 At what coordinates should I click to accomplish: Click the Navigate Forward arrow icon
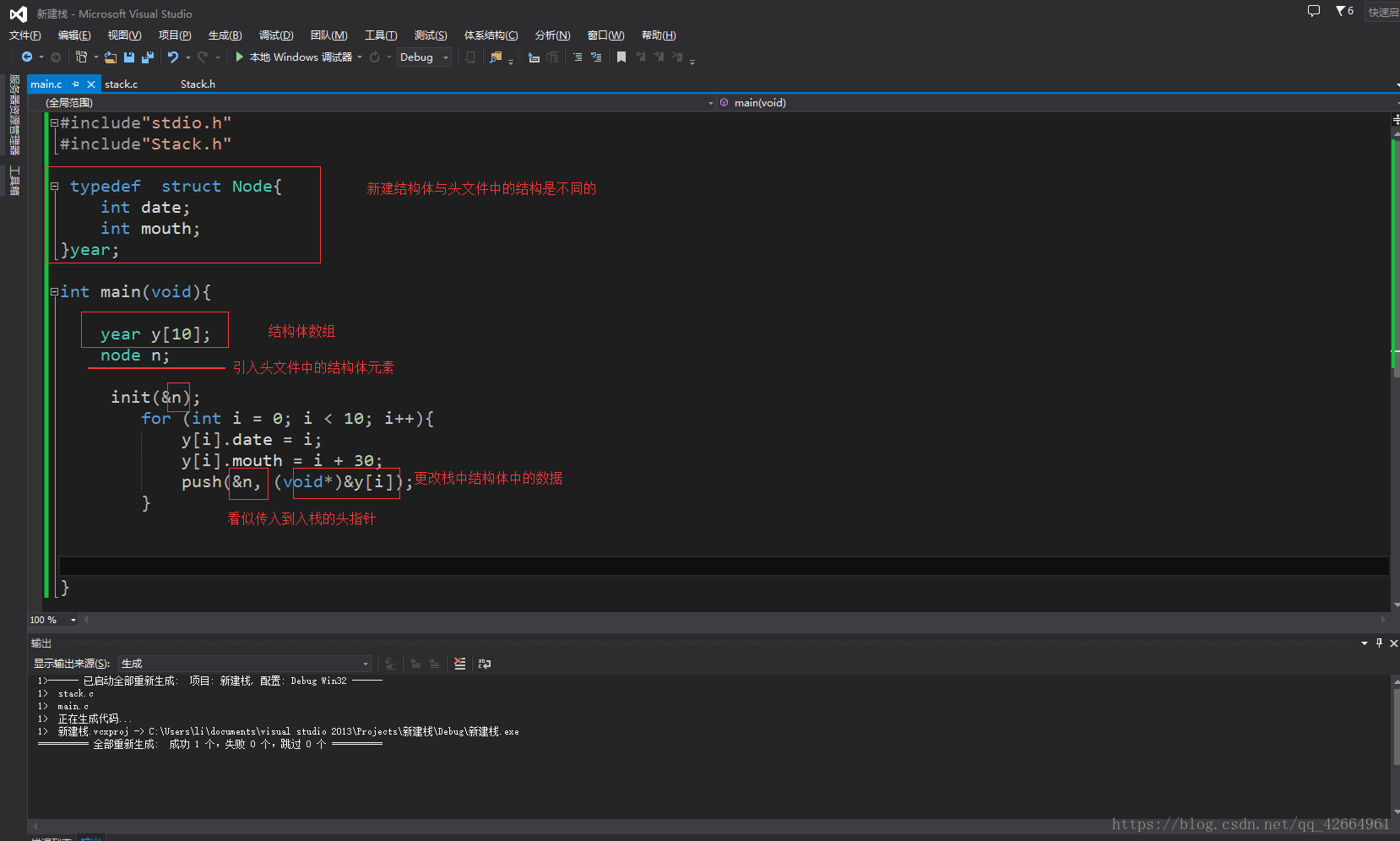click(56, 57)
